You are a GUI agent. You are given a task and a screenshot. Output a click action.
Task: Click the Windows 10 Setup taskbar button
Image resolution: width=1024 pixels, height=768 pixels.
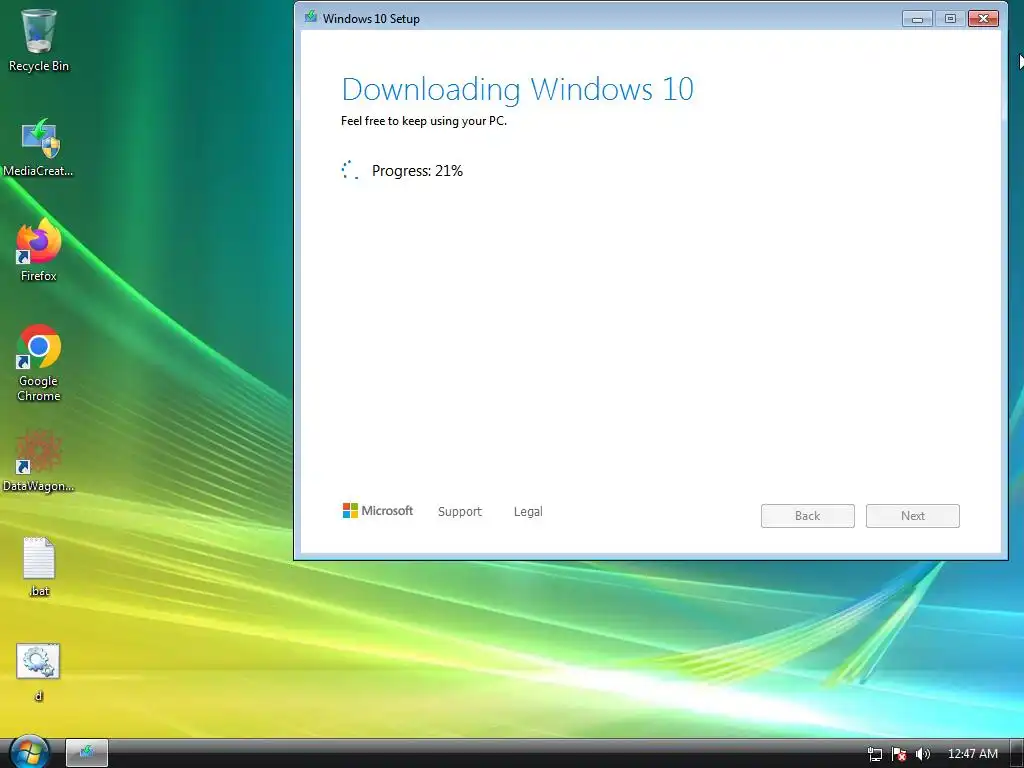coord(87,753)
